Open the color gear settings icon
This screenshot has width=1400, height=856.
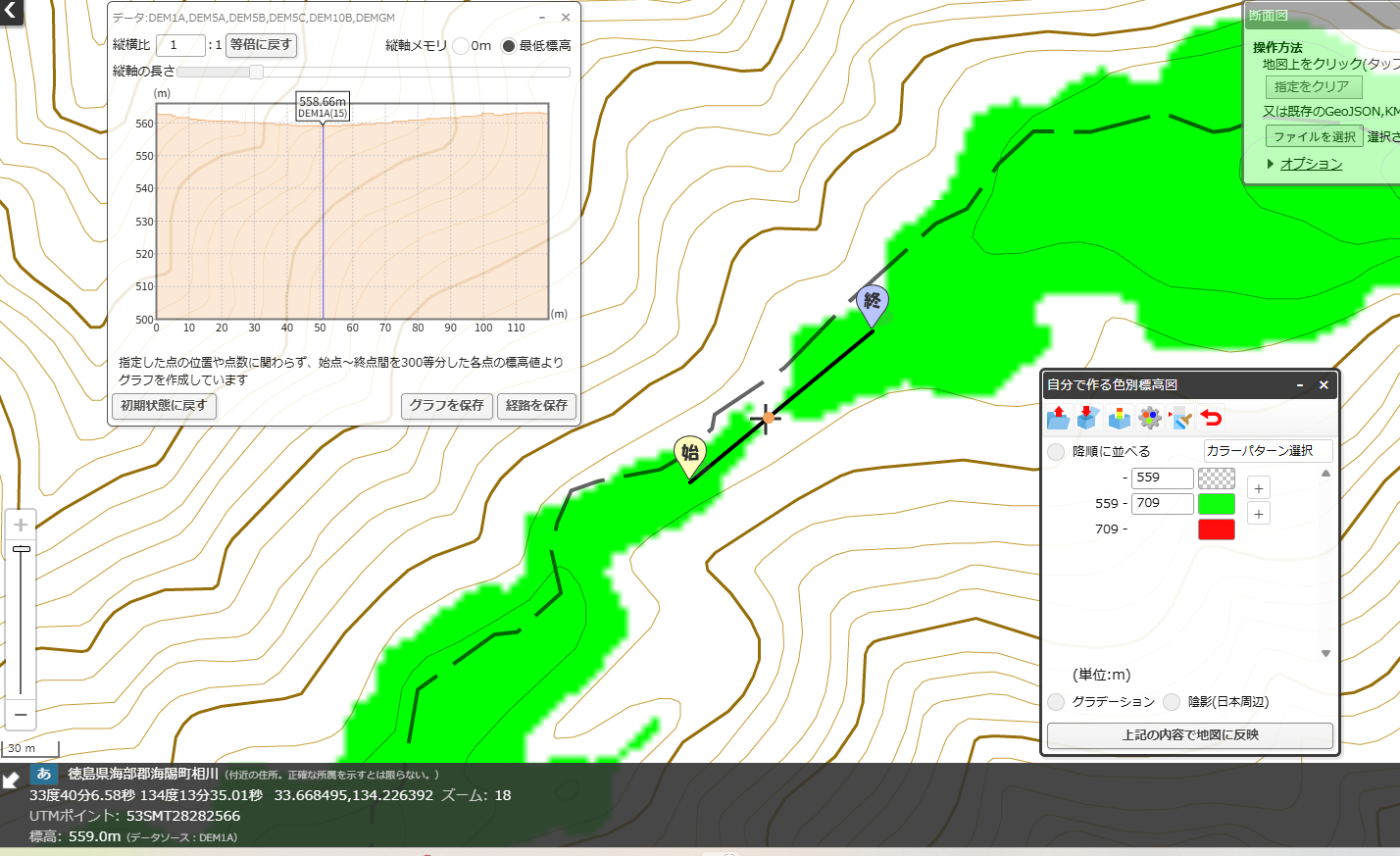[1150, 419]
